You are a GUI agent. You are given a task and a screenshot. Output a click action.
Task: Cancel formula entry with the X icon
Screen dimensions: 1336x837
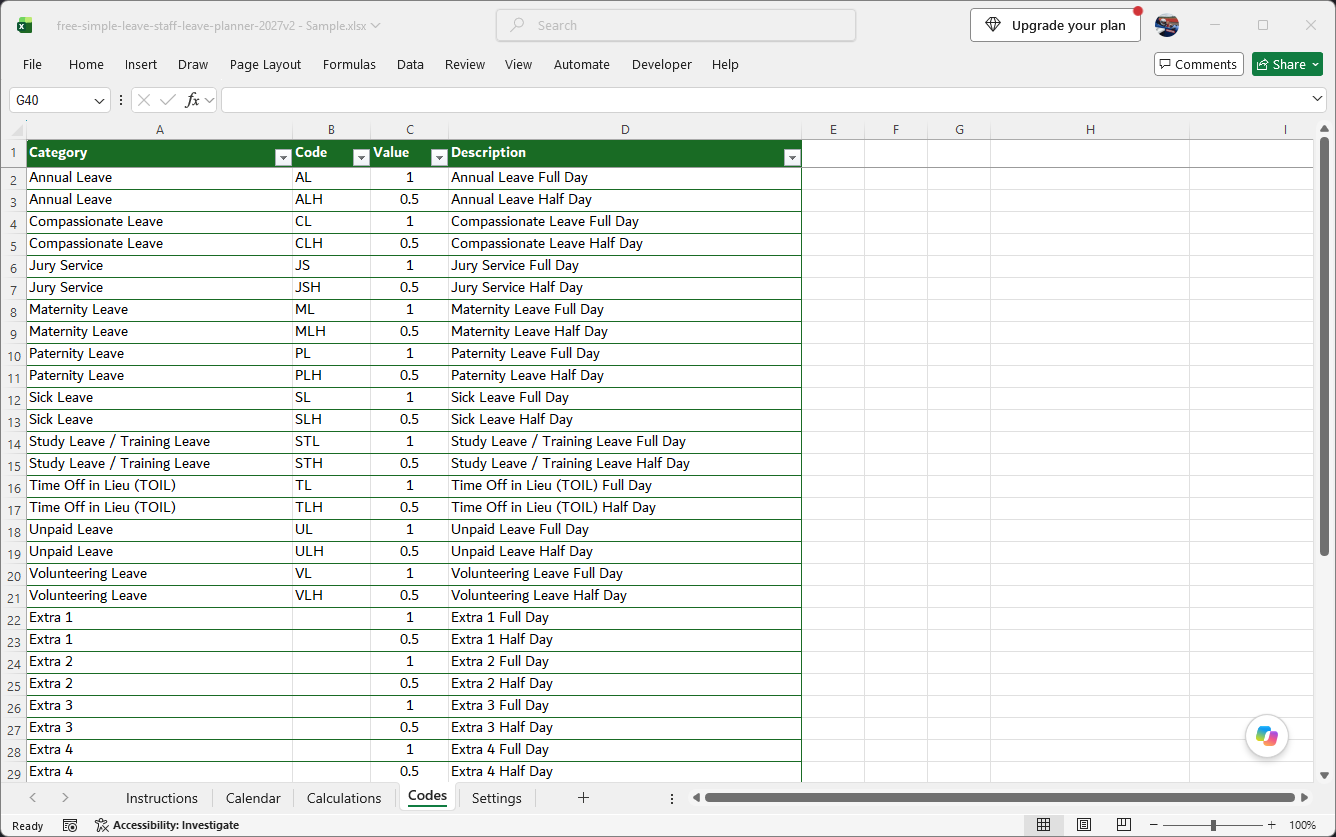pos(144,100)
